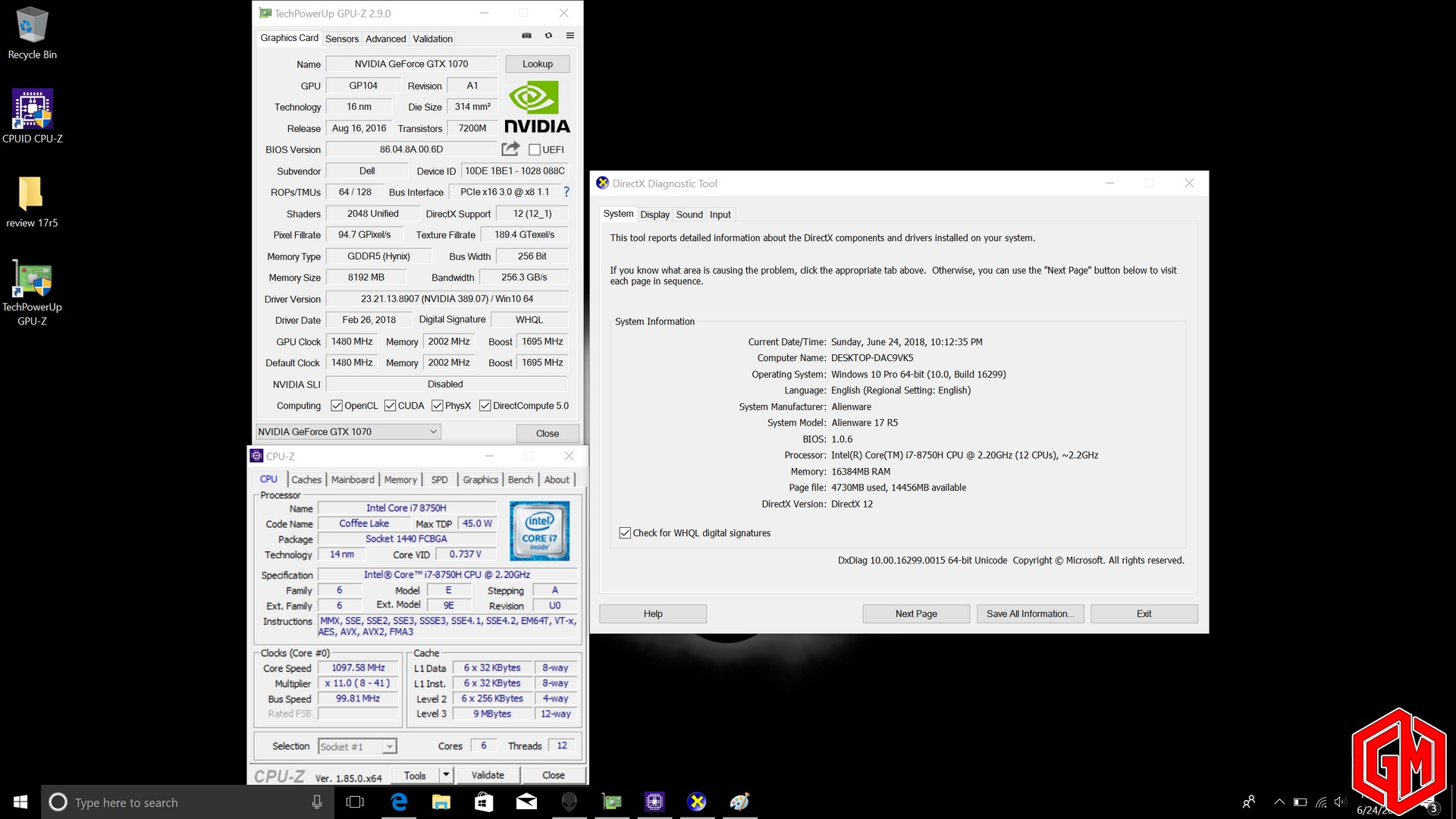Open the CPU-Z Bench tab
1456x819 pixels.
point(520,479)
